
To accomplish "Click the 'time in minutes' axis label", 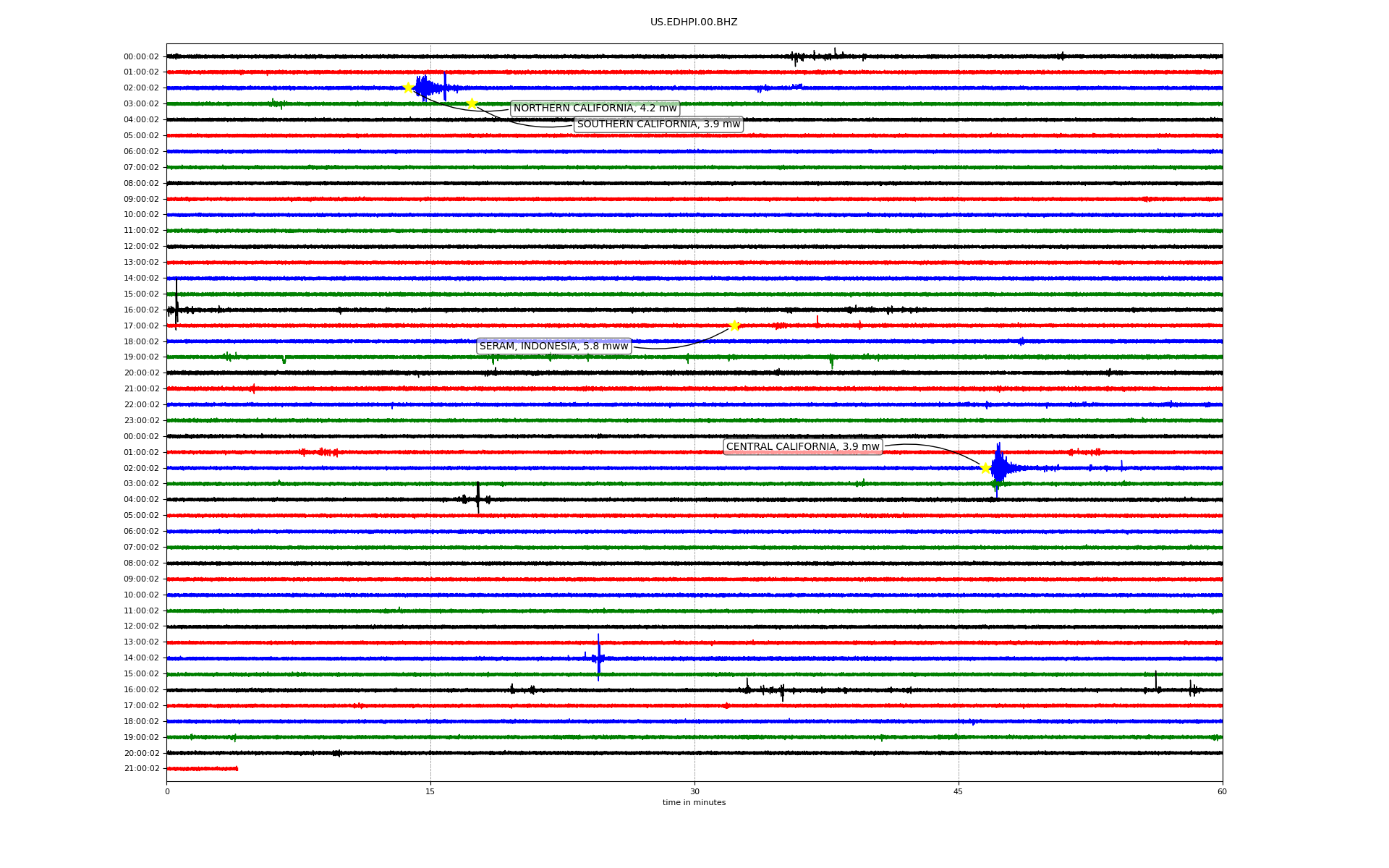I will [x=693, y=802].
